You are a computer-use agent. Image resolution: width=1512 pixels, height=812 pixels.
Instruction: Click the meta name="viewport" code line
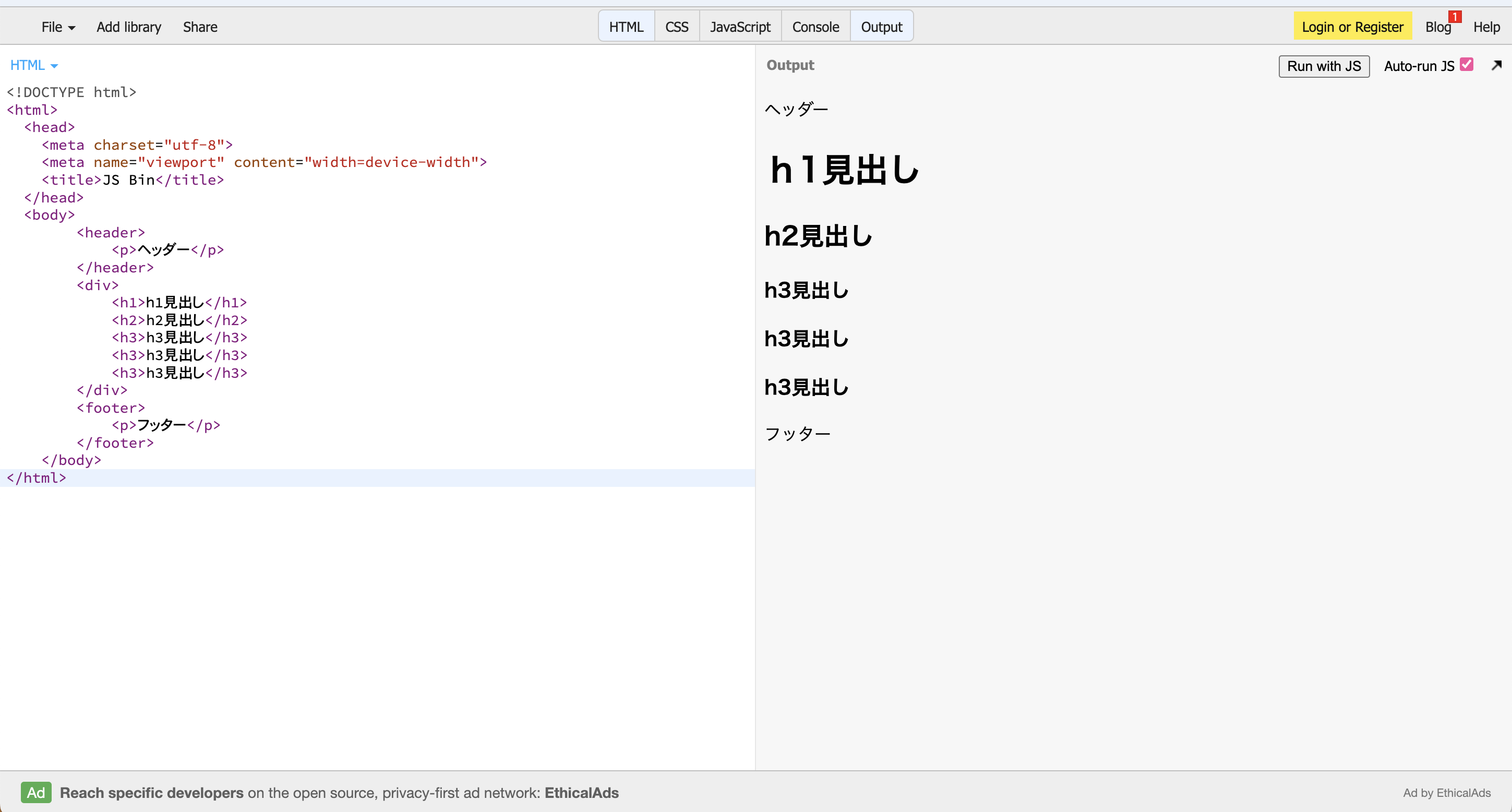coord(264,162)
